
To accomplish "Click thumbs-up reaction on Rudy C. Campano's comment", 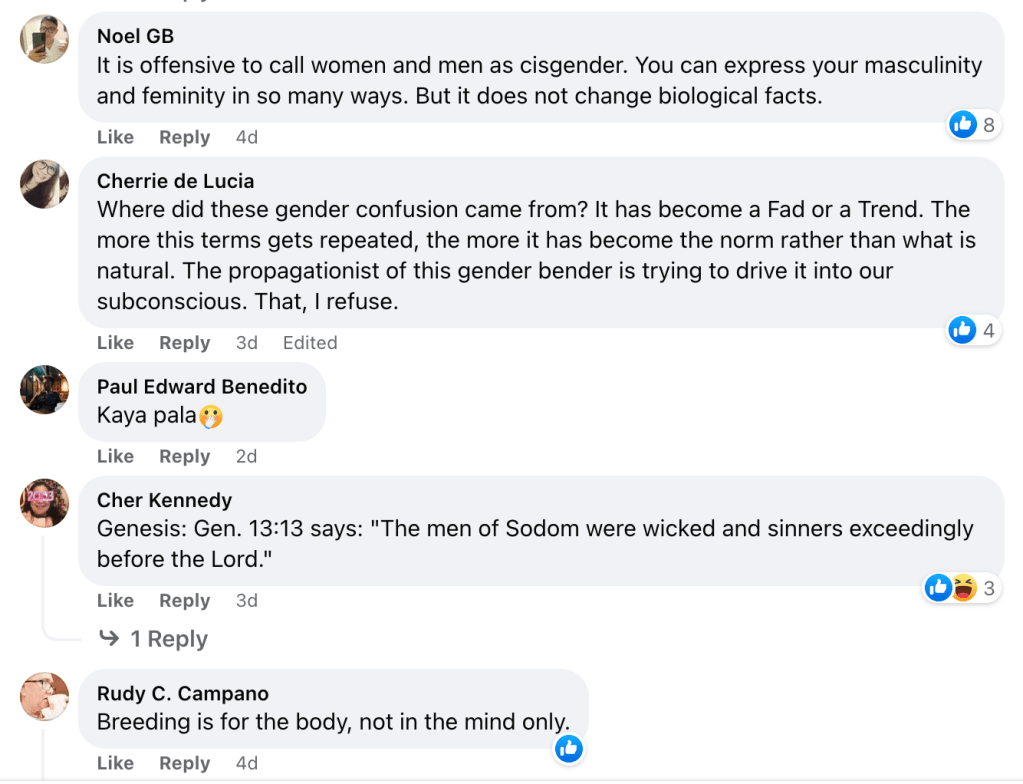I will pyautogui.click(x=568, y=748).
